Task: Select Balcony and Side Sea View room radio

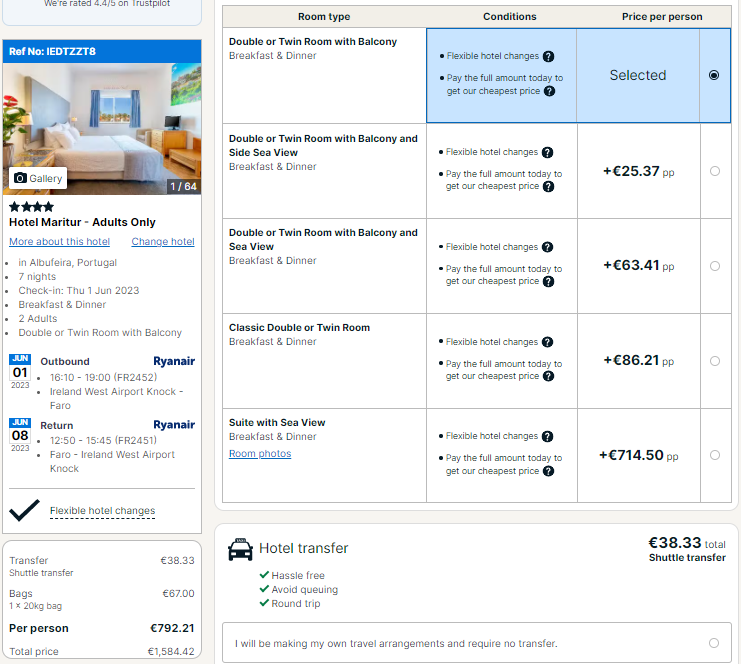Action: click(715, 171)
